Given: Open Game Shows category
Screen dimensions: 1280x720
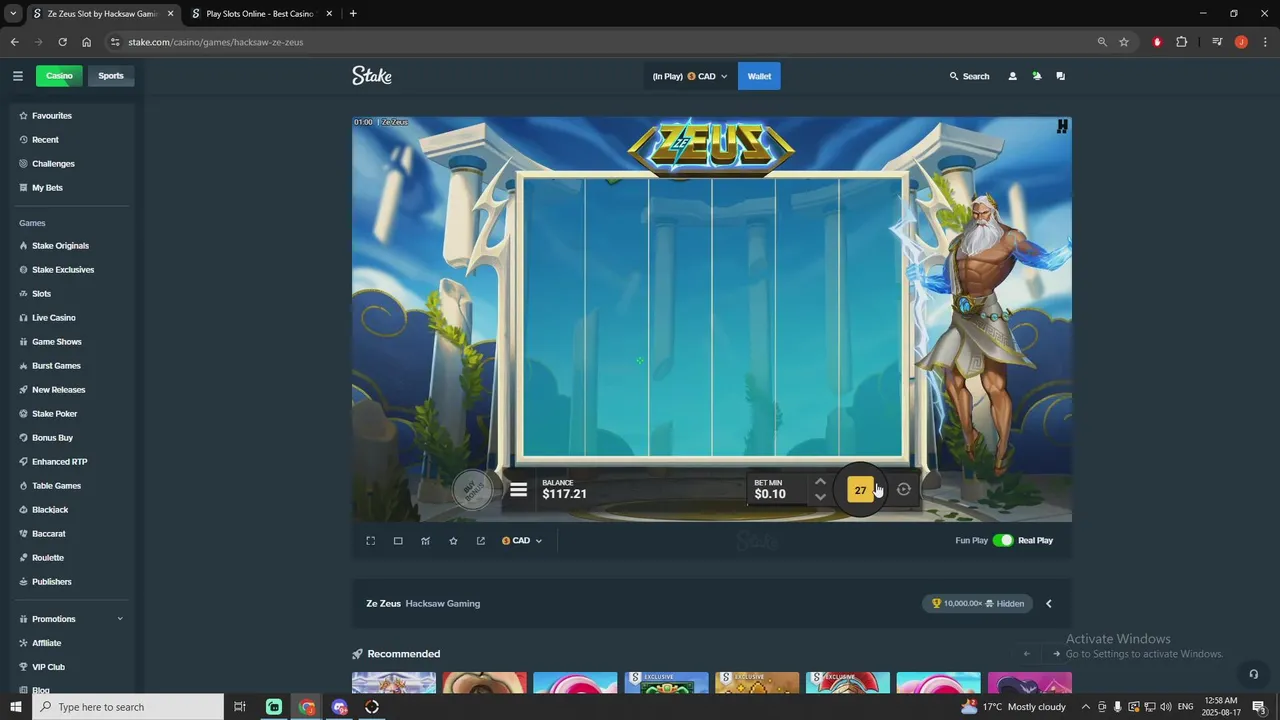Looking at the screenshot, I should (x=70, y=342).
